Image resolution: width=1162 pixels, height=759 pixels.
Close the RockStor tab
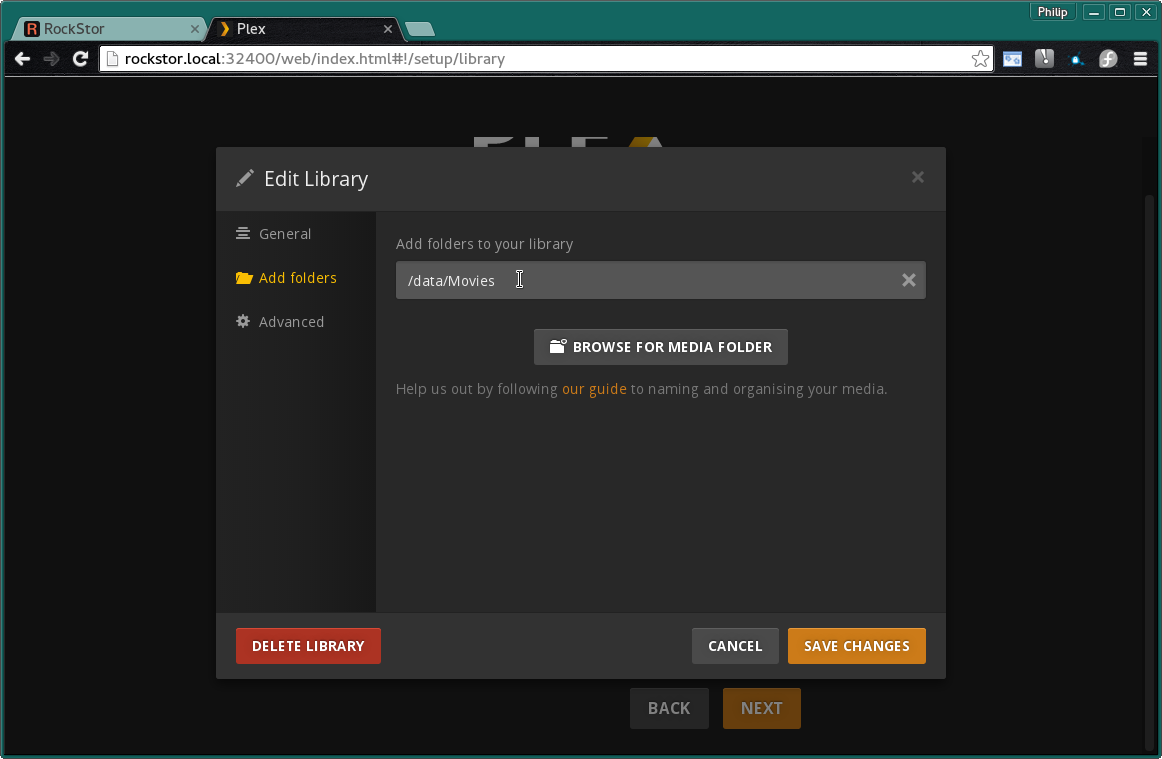point(195,29)
